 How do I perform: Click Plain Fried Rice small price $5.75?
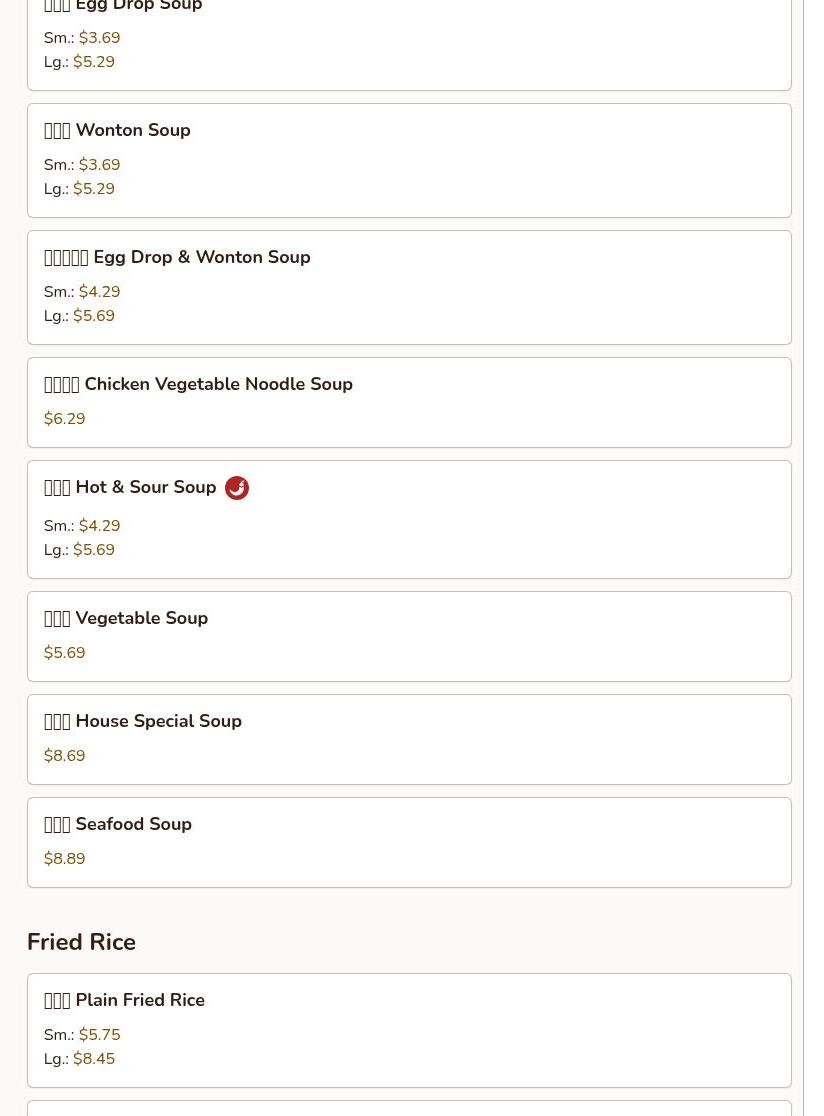tap(99, 1035)
